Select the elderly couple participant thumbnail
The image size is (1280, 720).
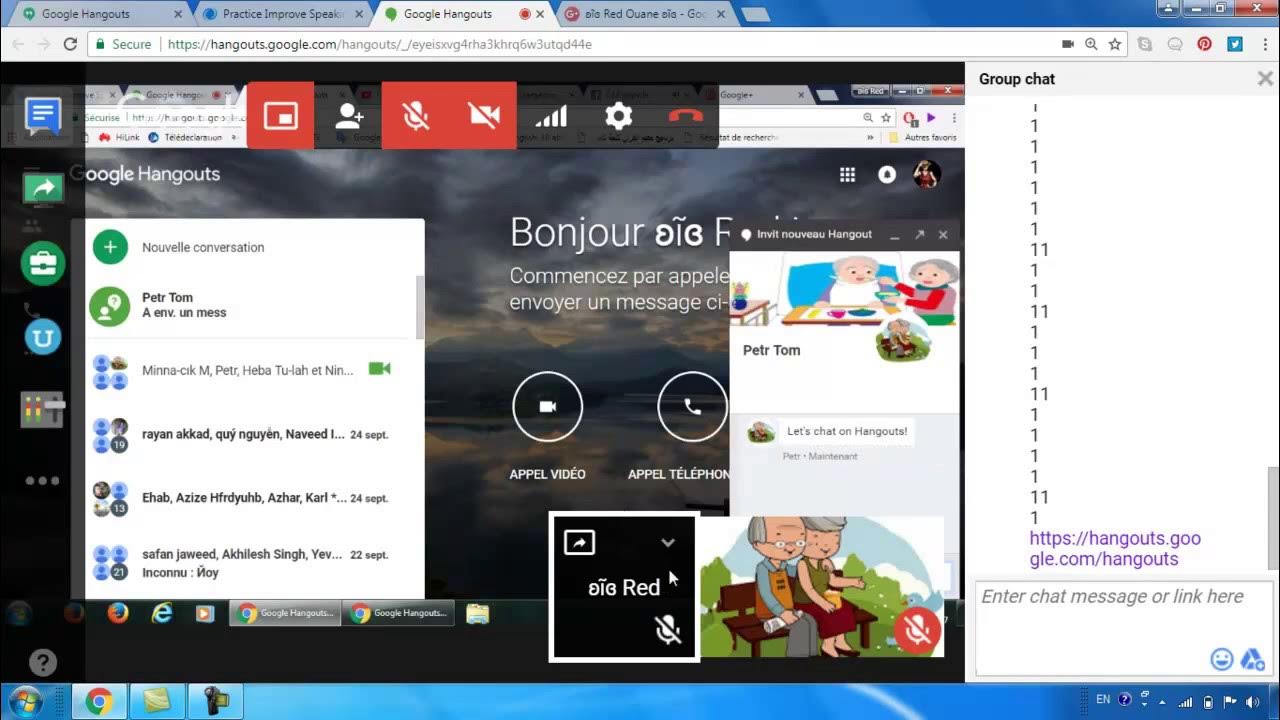(821, 586)
